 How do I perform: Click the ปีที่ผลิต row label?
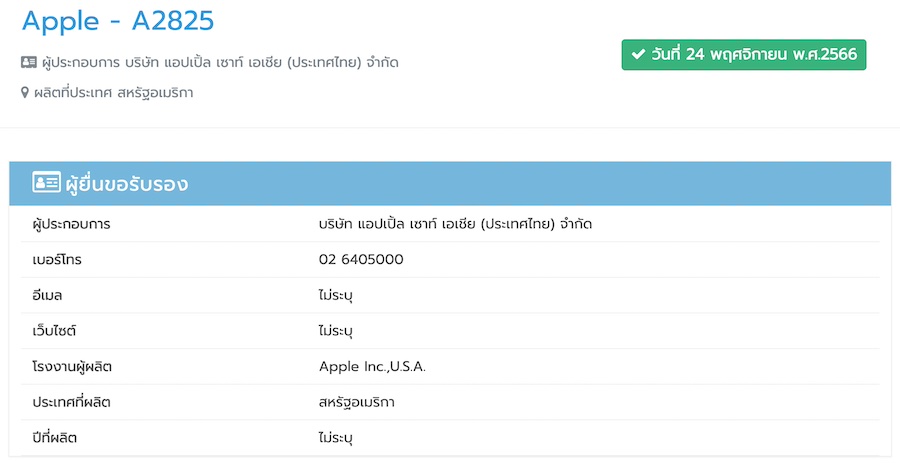54,438
